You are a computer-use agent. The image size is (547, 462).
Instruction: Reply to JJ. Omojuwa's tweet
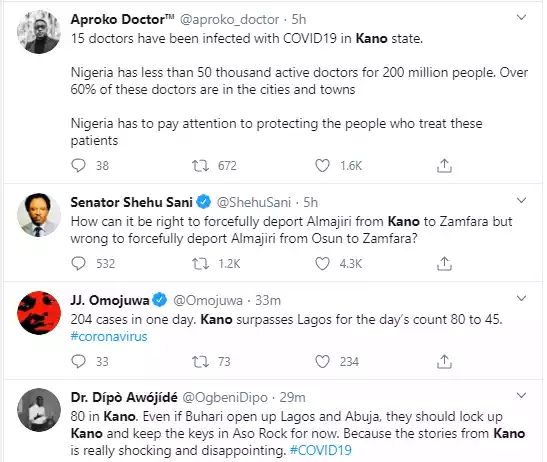click(78, 362)
